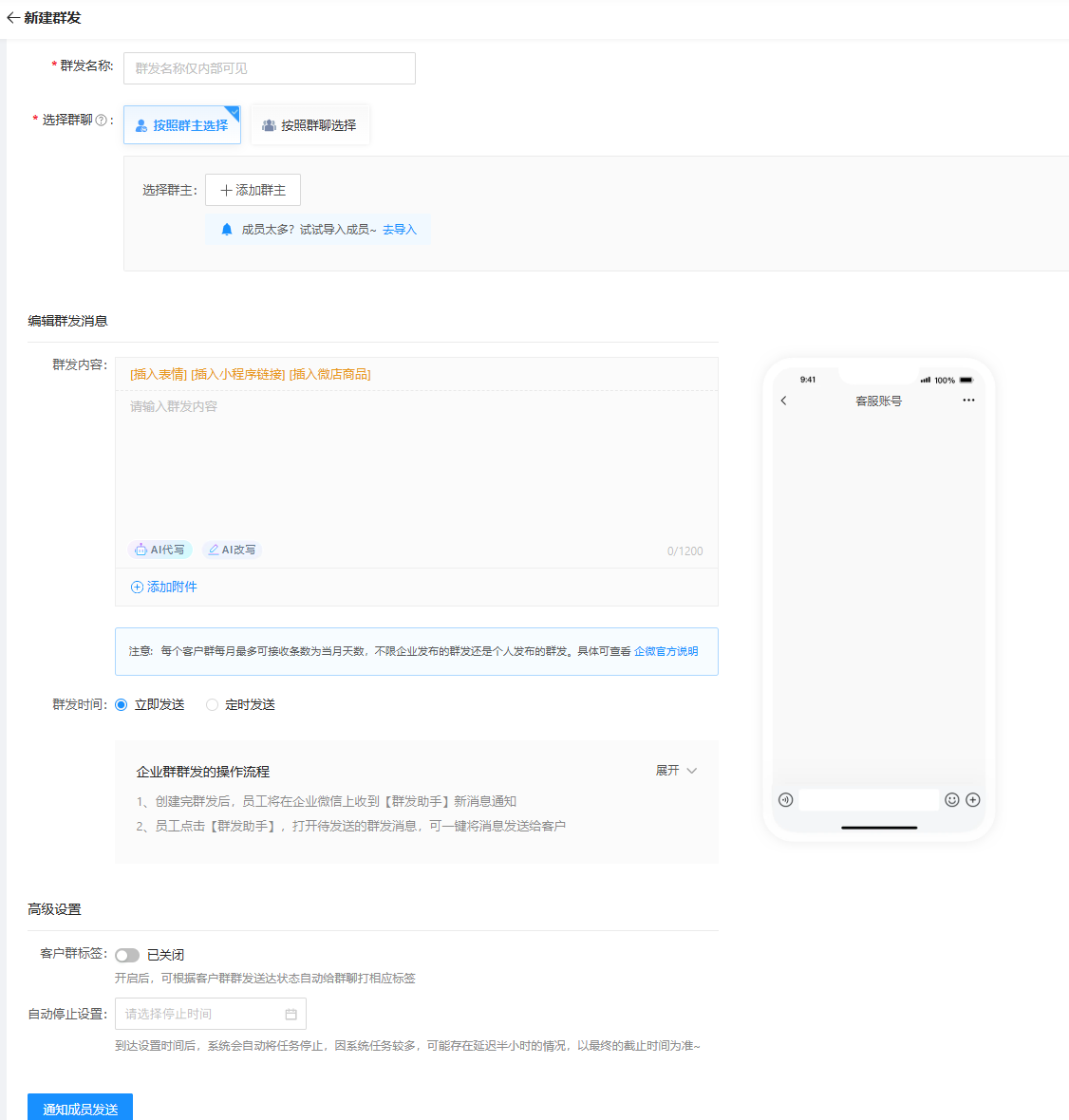Click the voice icon in phone preview
This screenshot has height=1120, width=1069.
pos(785,800)
